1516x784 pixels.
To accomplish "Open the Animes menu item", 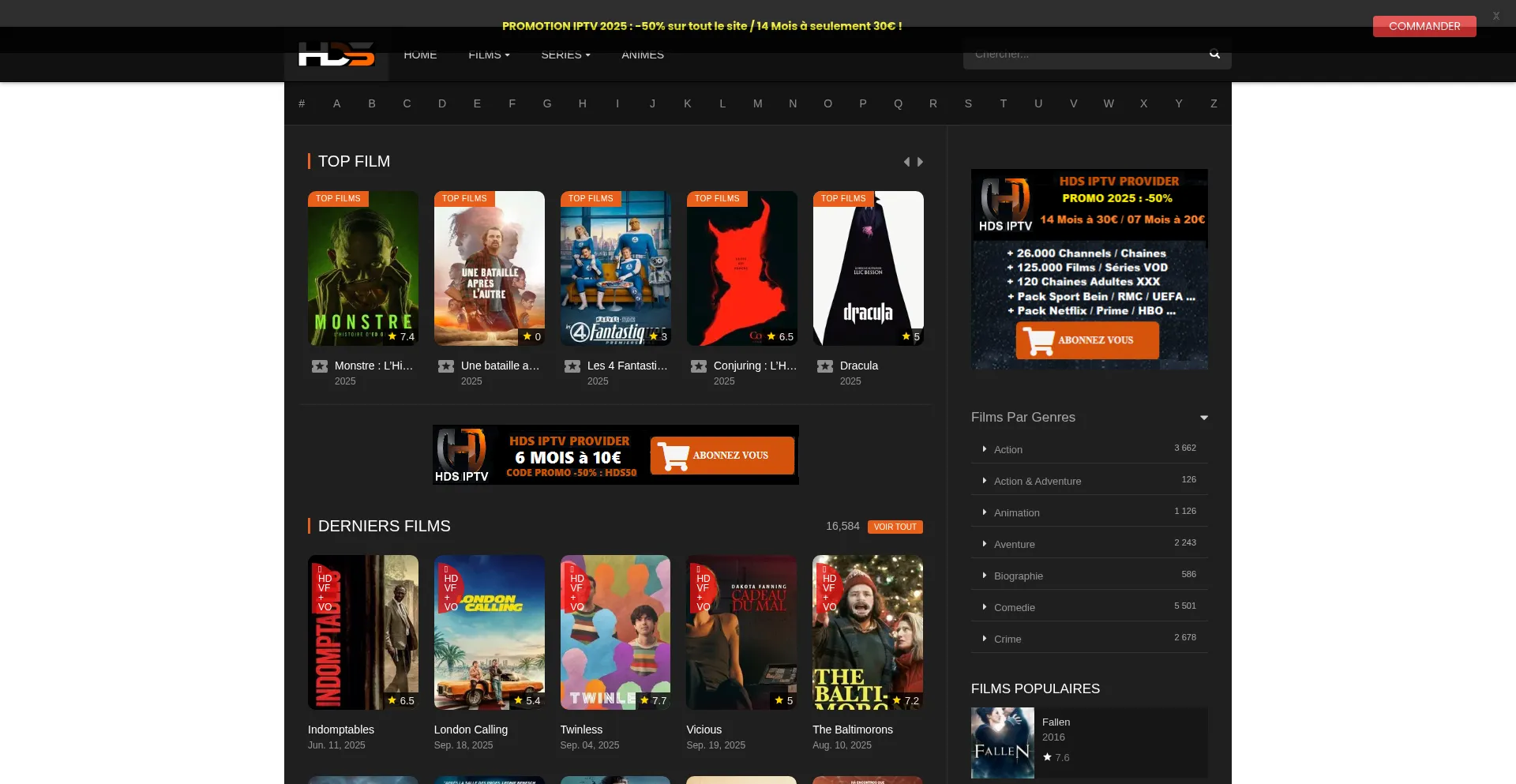I will [x=643, y=54].
